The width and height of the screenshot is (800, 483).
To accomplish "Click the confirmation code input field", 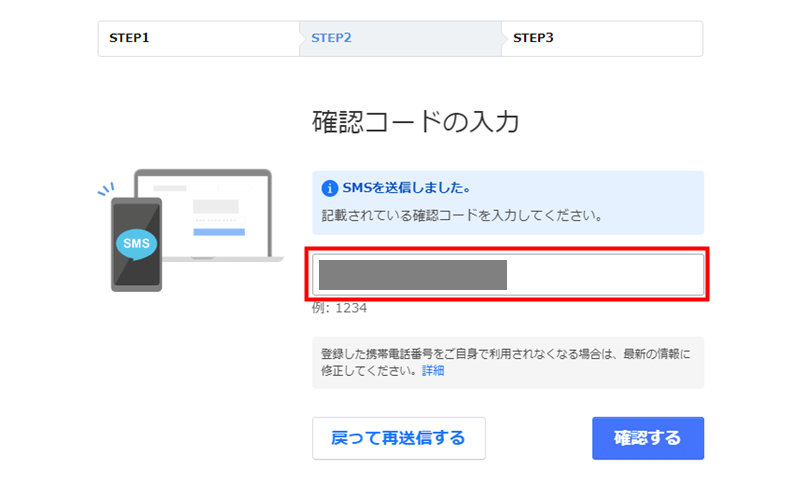I will pyautogui.click(x=508, y=274).
